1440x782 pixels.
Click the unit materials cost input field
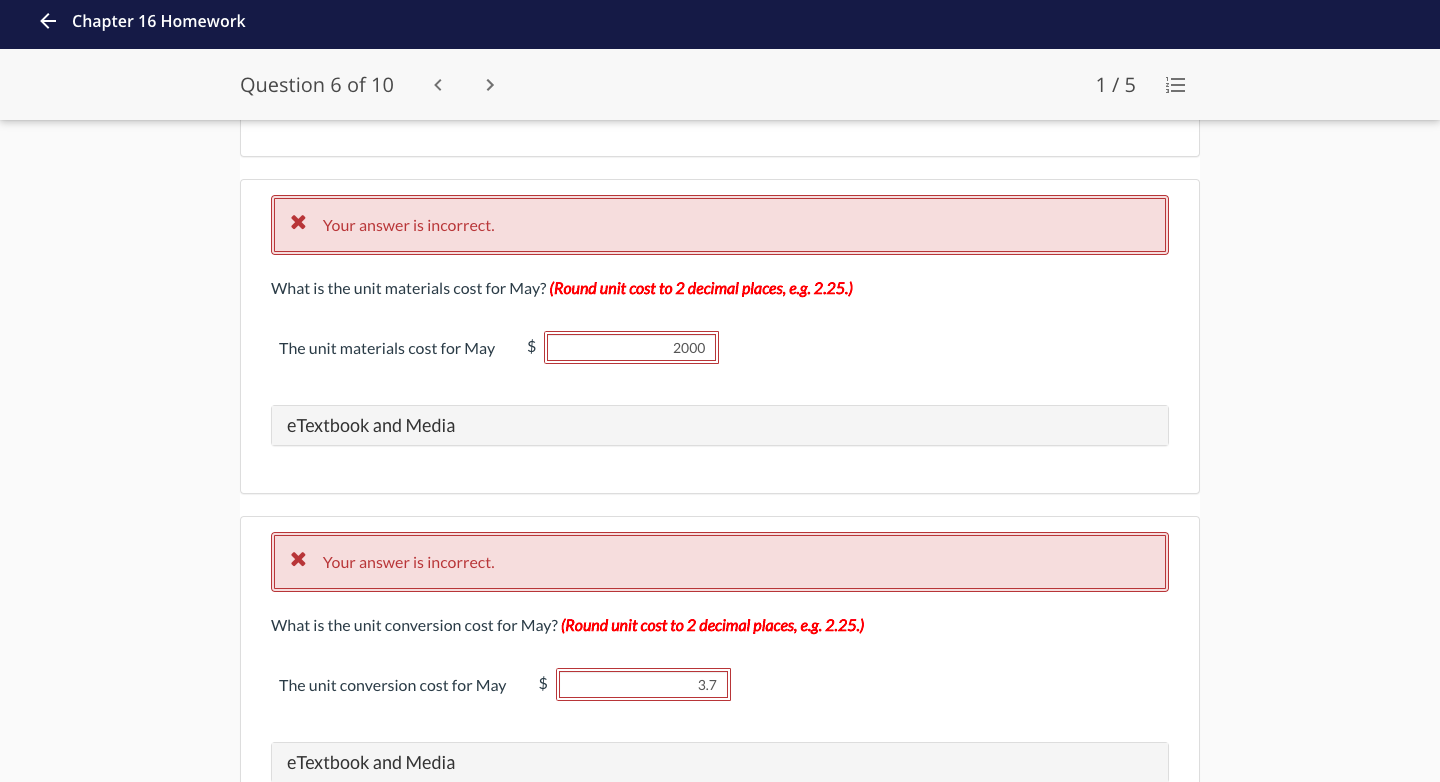[631, 348]
